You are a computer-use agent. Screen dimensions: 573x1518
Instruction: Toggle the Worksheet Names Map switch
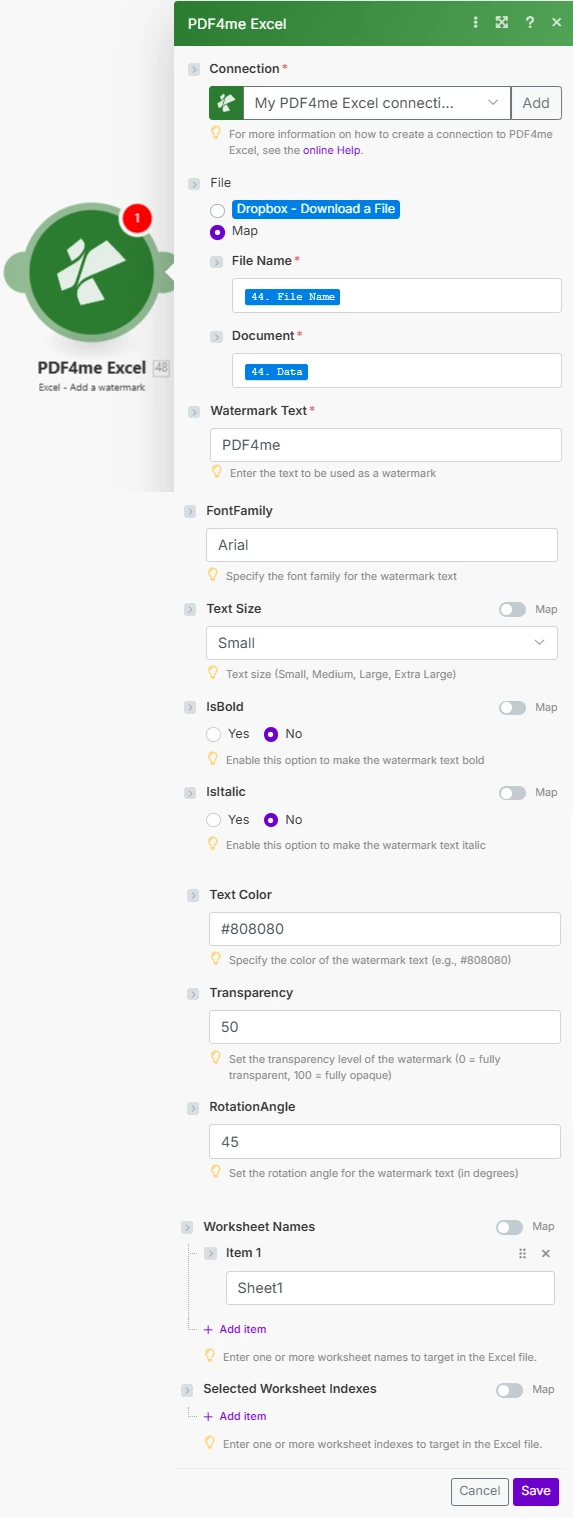click(x=509, y=1227)
